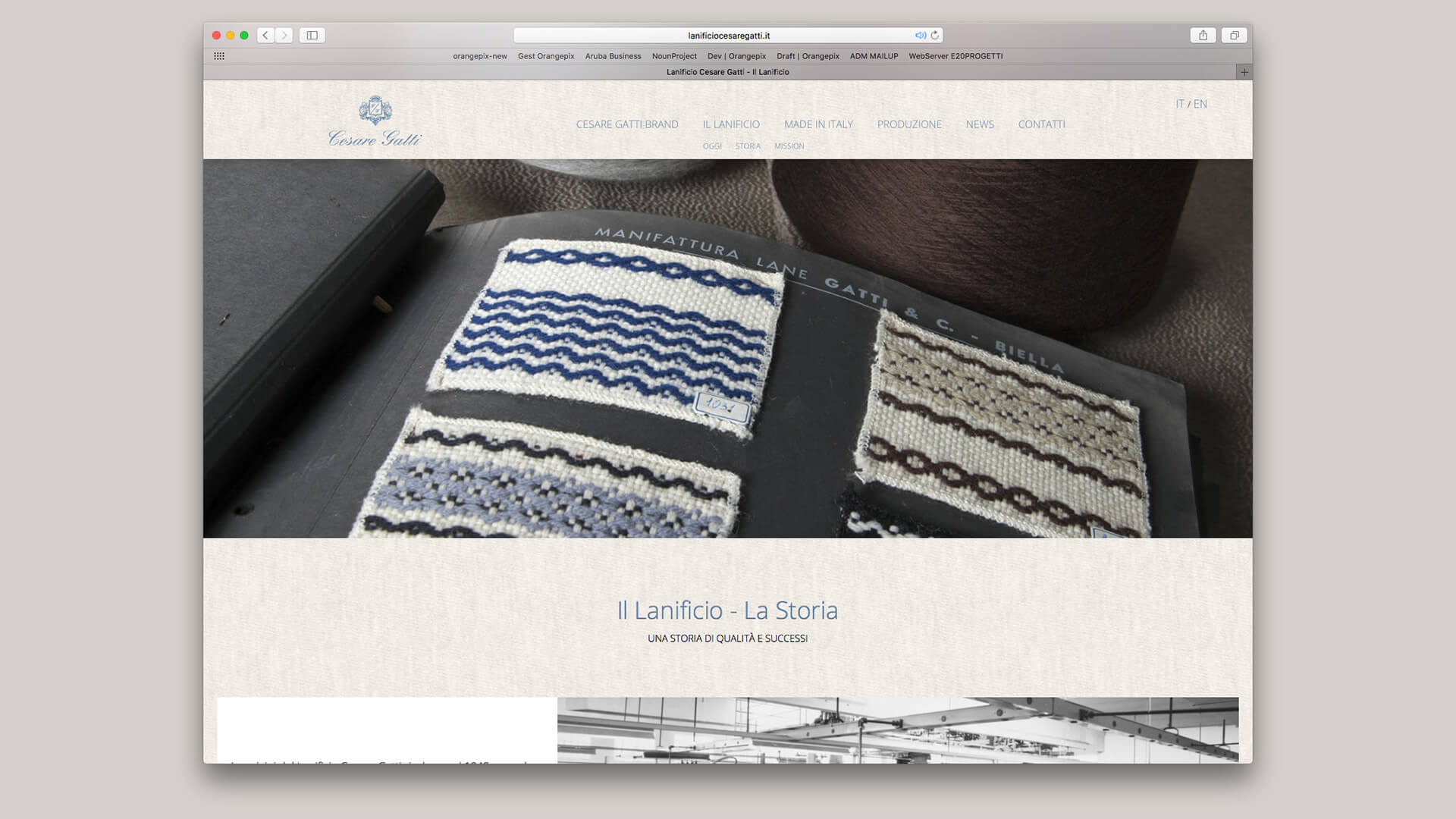Select the Lanificio Cesare Gatti tab
The height and width of the screenshot is (819, 1456).
click(727, 72)
